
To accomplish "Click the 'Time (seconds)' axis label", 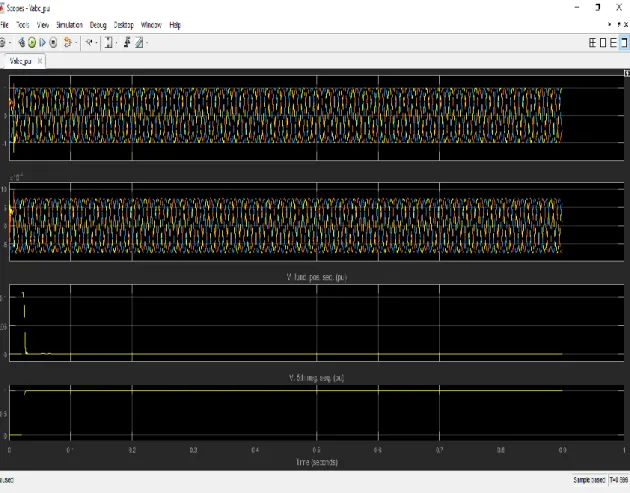I will (317, 462).
